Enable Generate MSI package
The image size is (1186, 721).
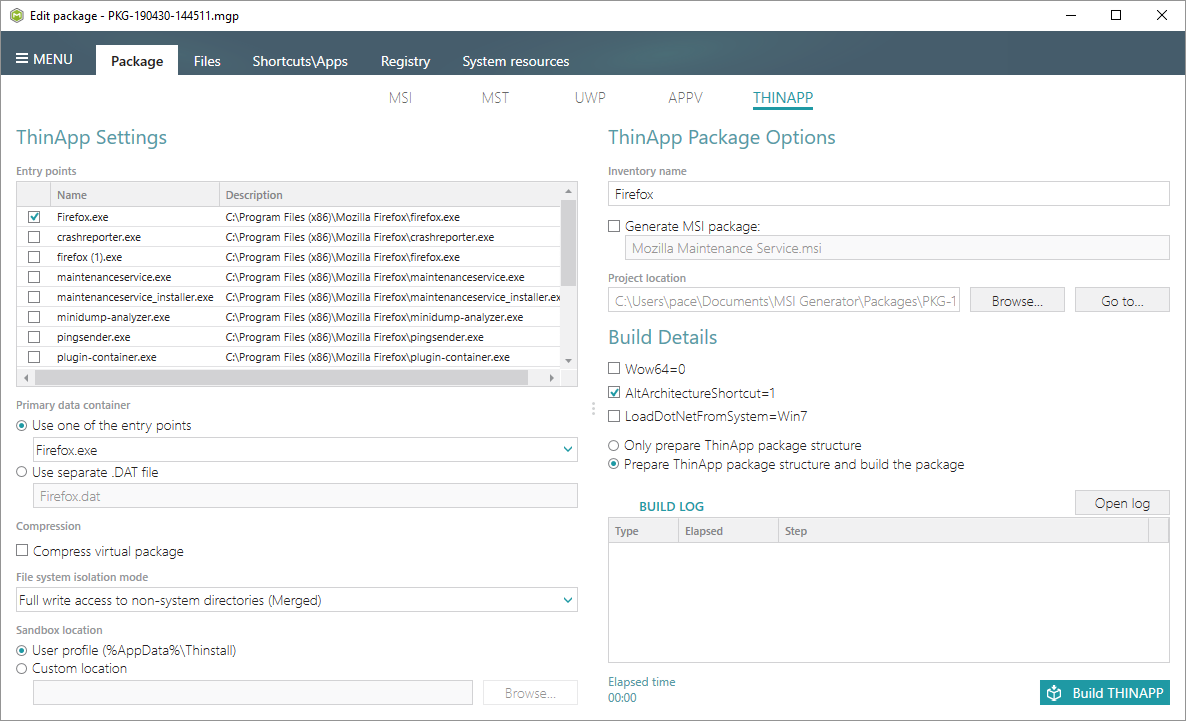[685, 226]
